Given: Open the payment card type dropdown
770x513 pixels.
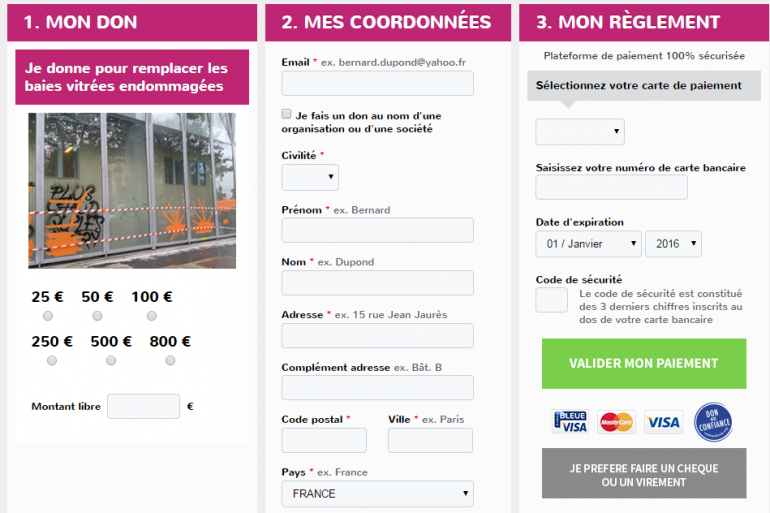Looking at the screenshot, I should [x=580, y=132].
